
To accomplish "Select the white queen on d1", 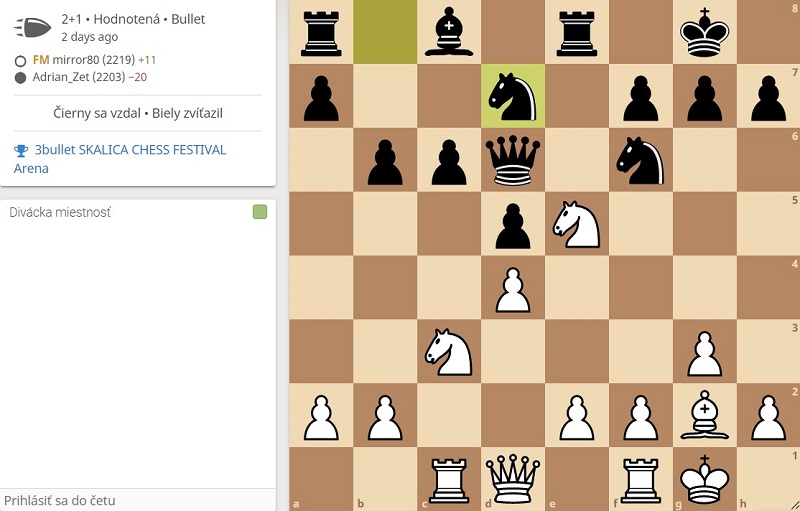I will [513, 480].
